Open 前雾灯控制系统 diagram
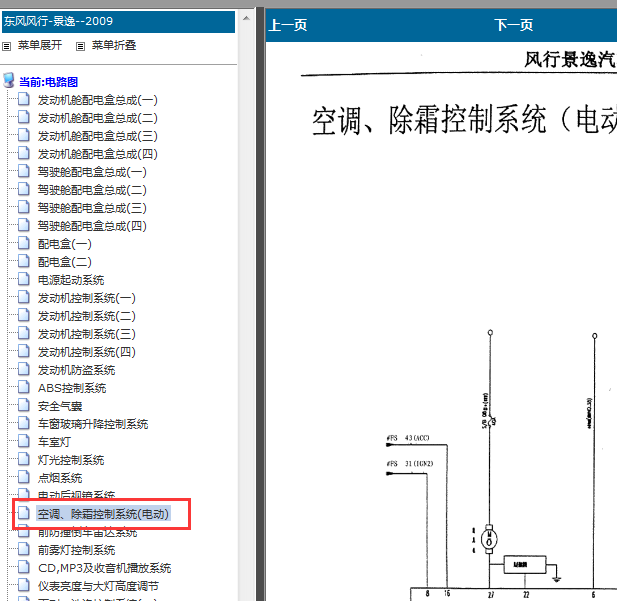This screenshot has height=601, width=617. point(76,550)
